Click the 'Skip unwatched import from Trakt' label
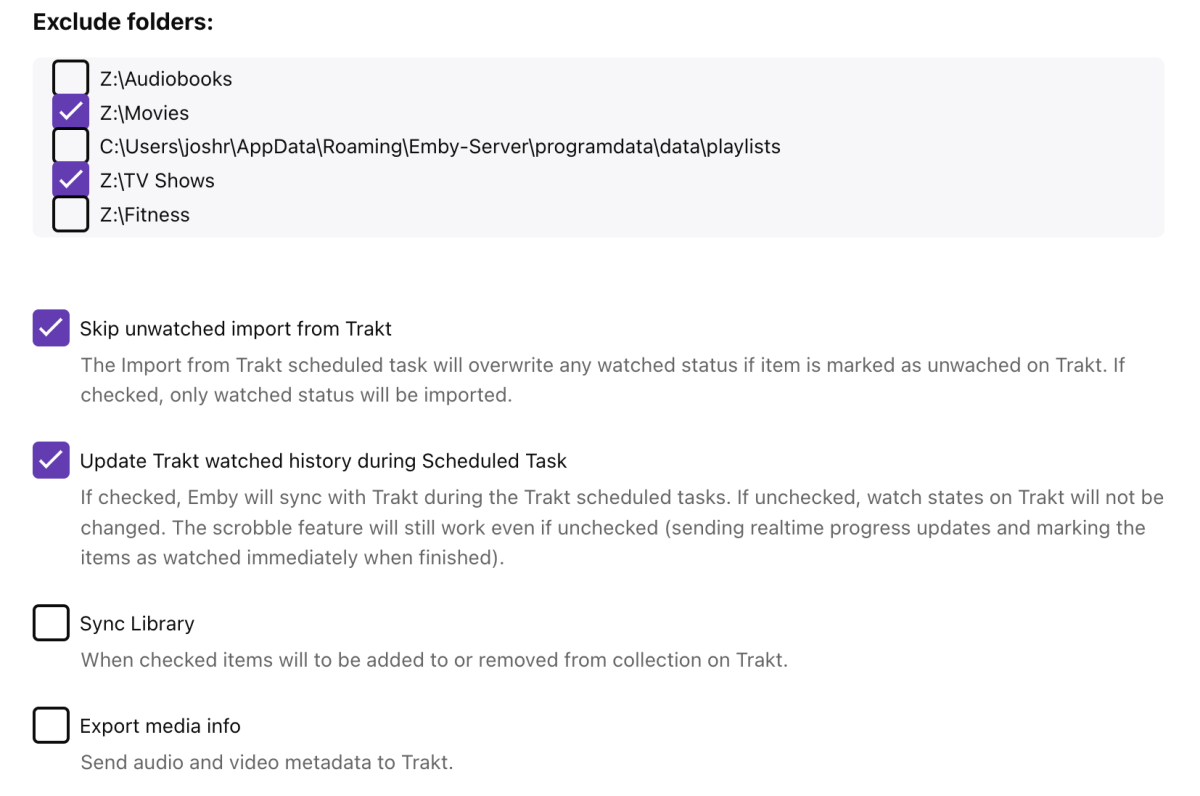 [x=236, y=329]
